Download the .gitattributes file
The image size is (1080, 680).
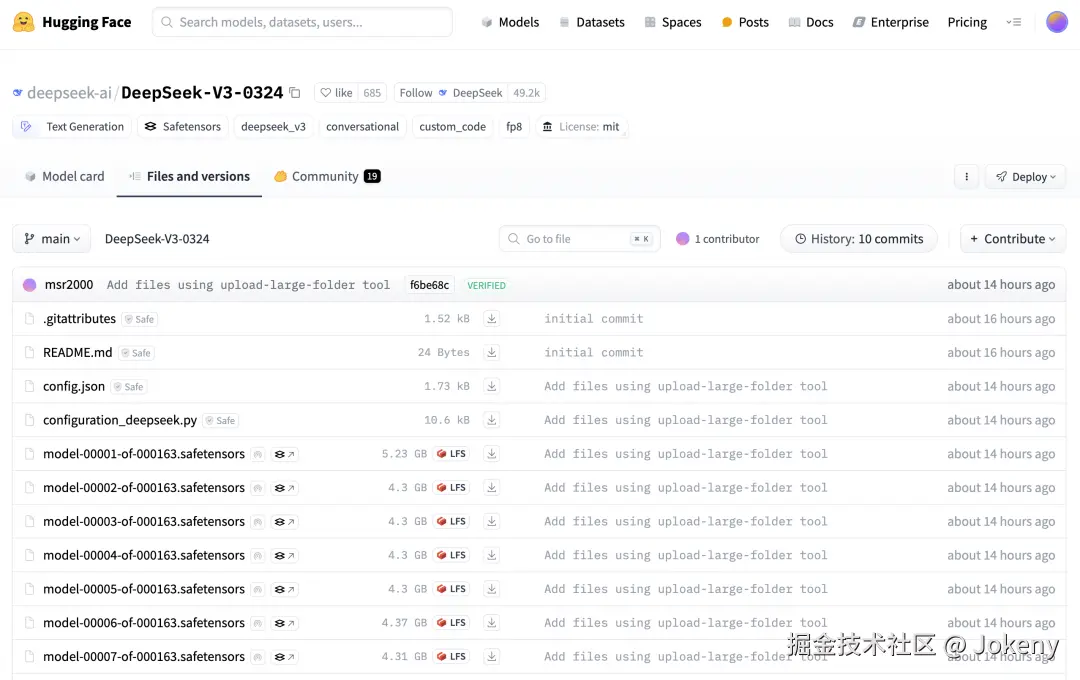click(491, 318)
